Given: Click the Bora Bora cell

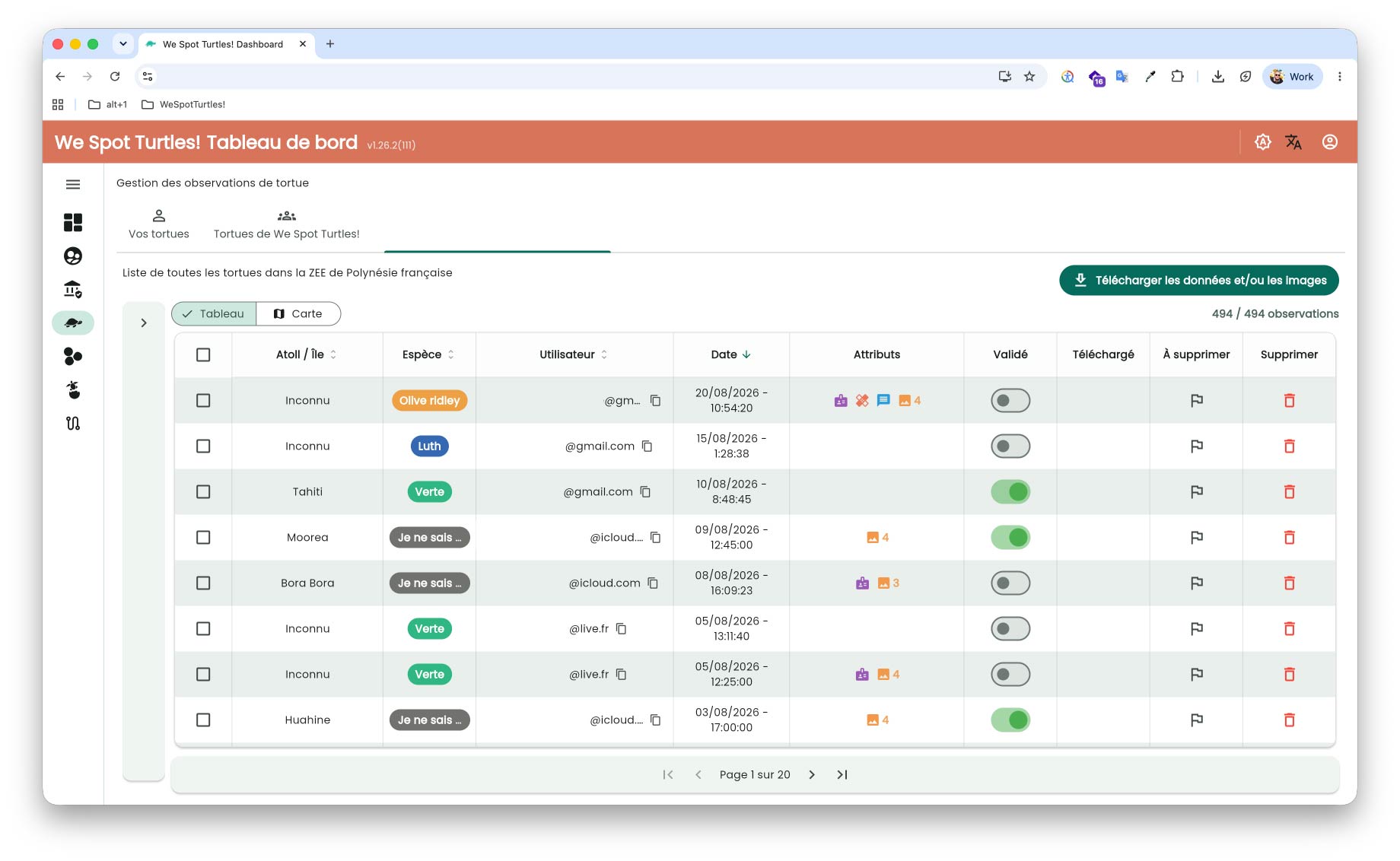Looking at the screenshot, I should 307,583.
